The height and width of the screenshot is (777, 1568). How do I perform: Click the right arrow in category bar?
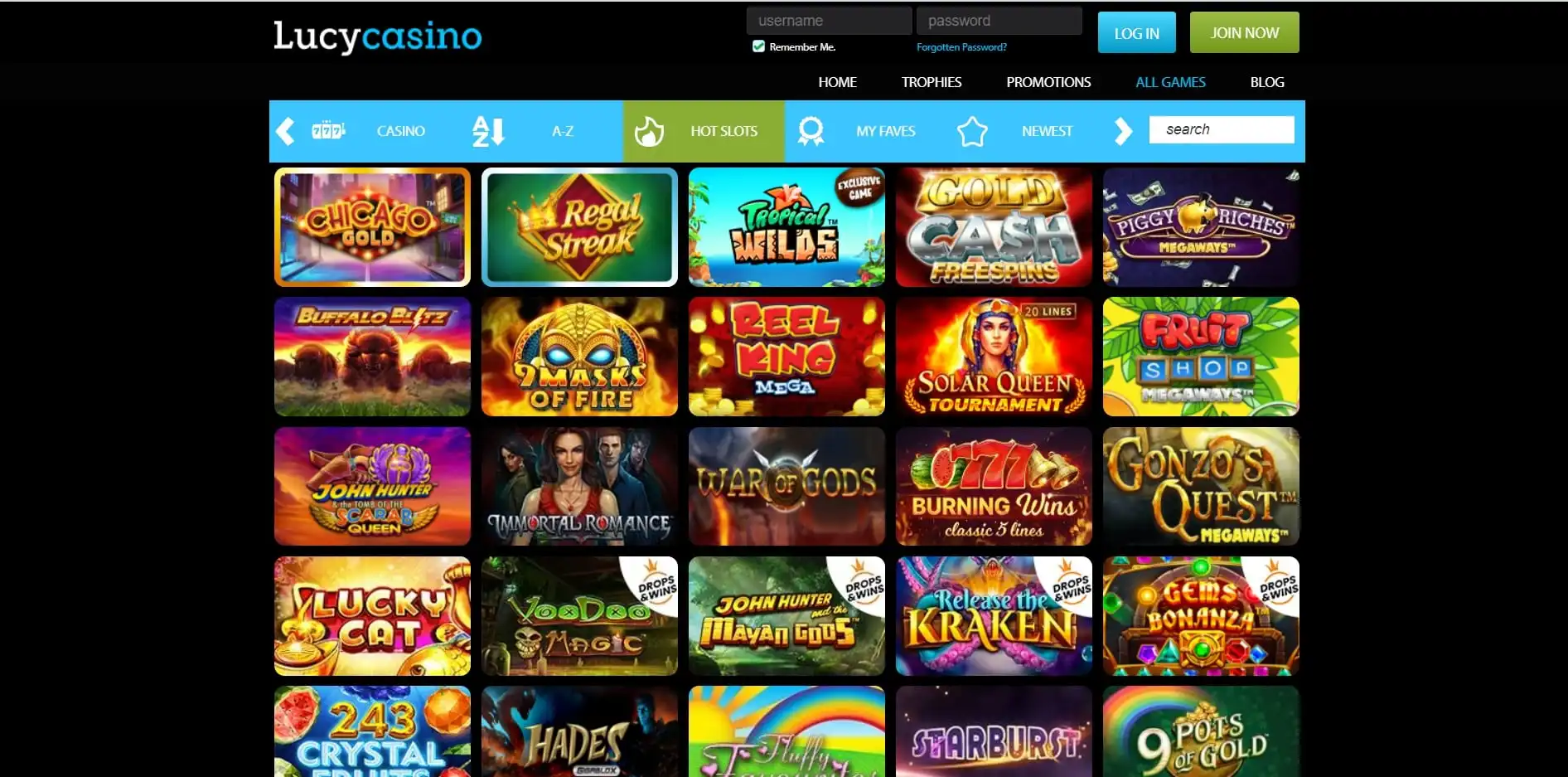(1123, 131)
